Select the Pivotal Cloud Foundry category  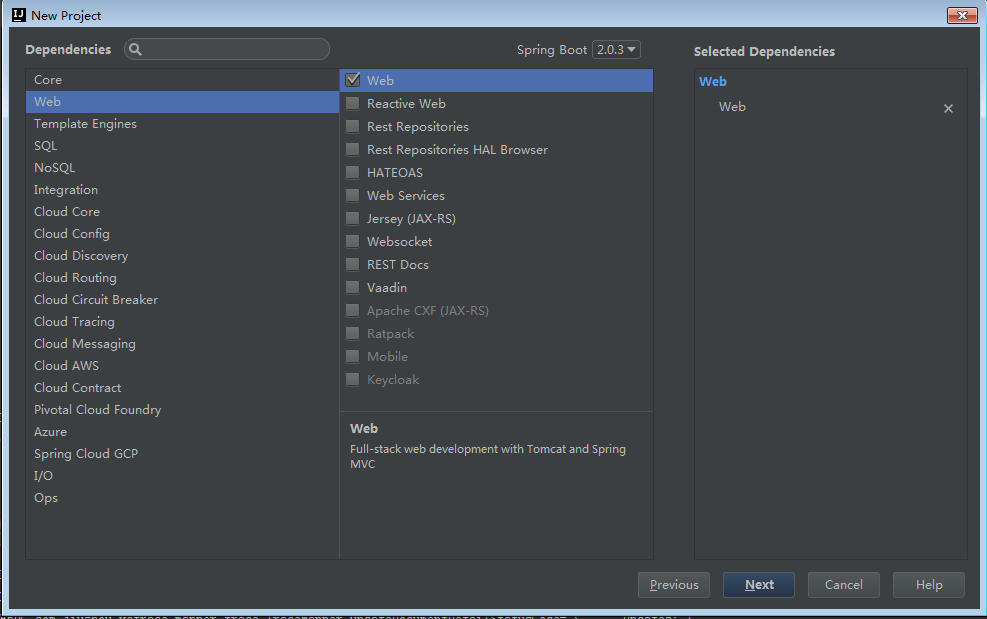coord(183,410)
